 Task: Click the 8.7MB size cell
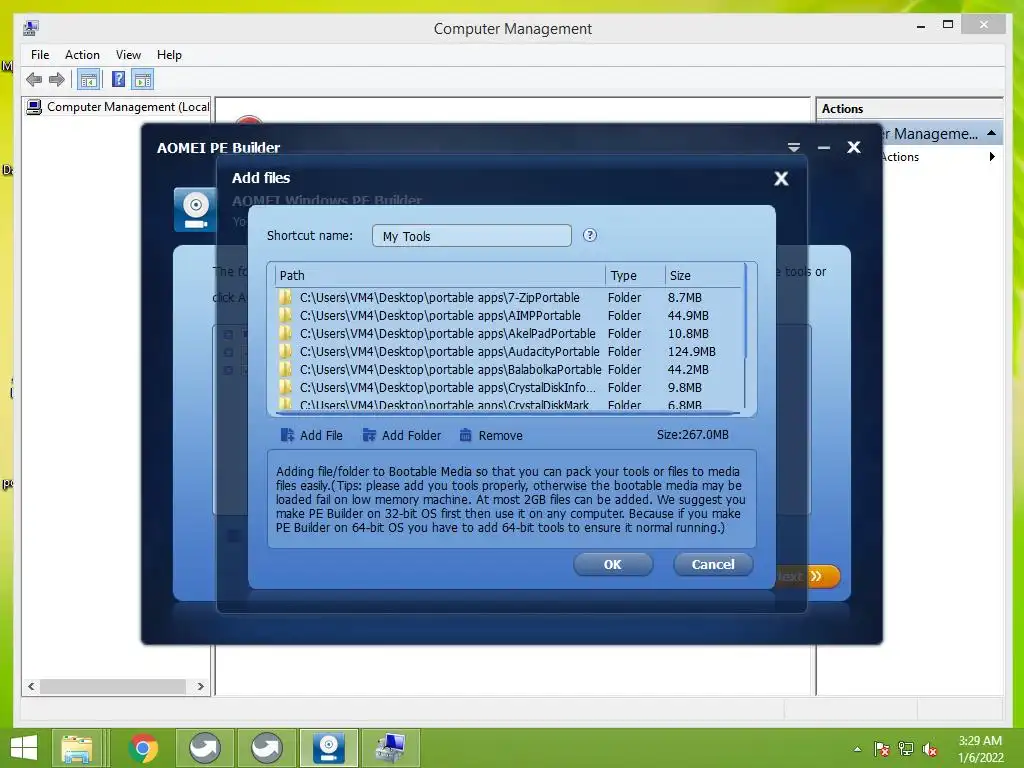coord(684,298)
